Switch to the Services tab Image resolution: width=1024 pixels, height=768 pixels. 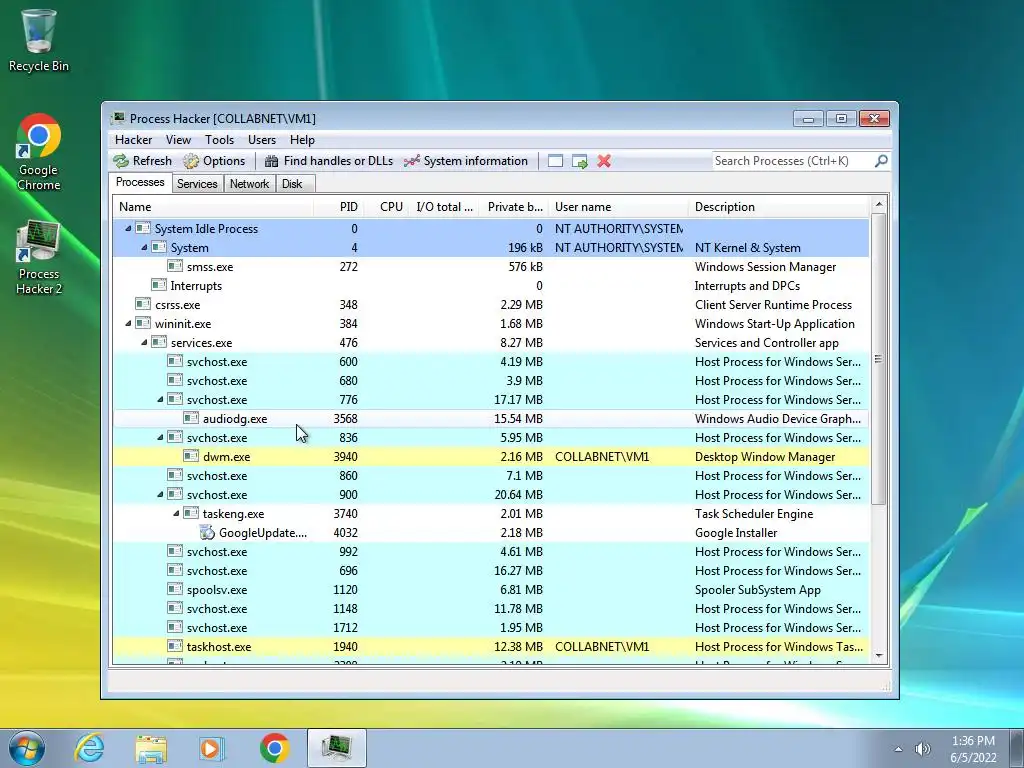tap(197, 184)
